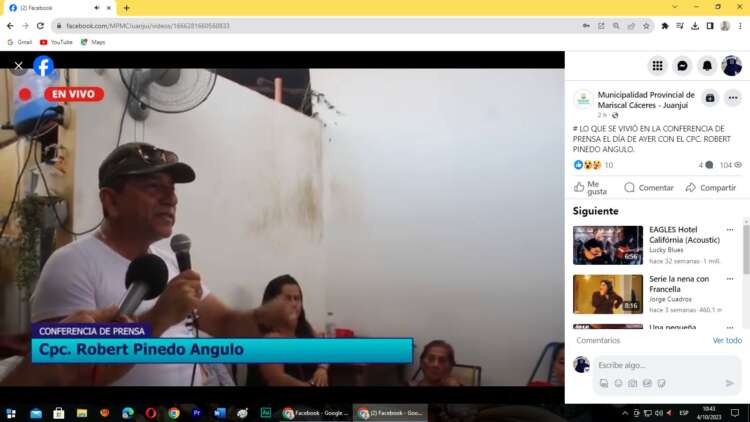Click the Compartir button
The image size is (750, 422).
click(x=710, y=187)
